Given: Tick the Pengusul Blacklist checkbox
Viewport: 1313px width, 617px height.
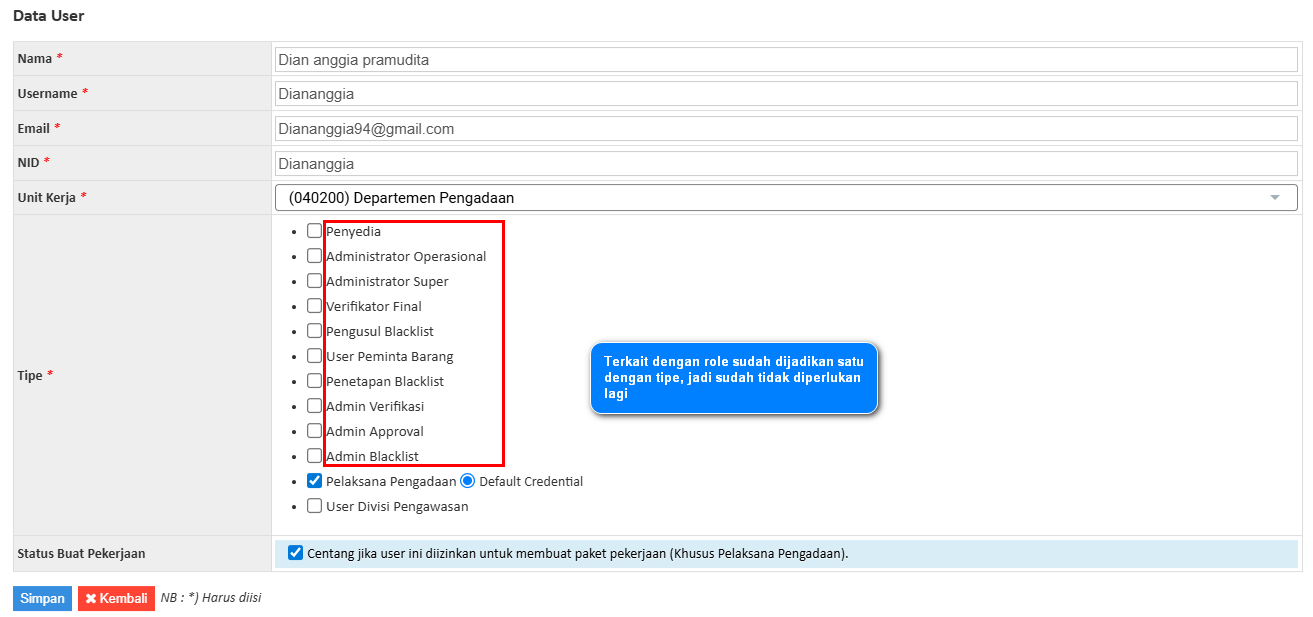Looking at the screenshot, I should (314, 331).
